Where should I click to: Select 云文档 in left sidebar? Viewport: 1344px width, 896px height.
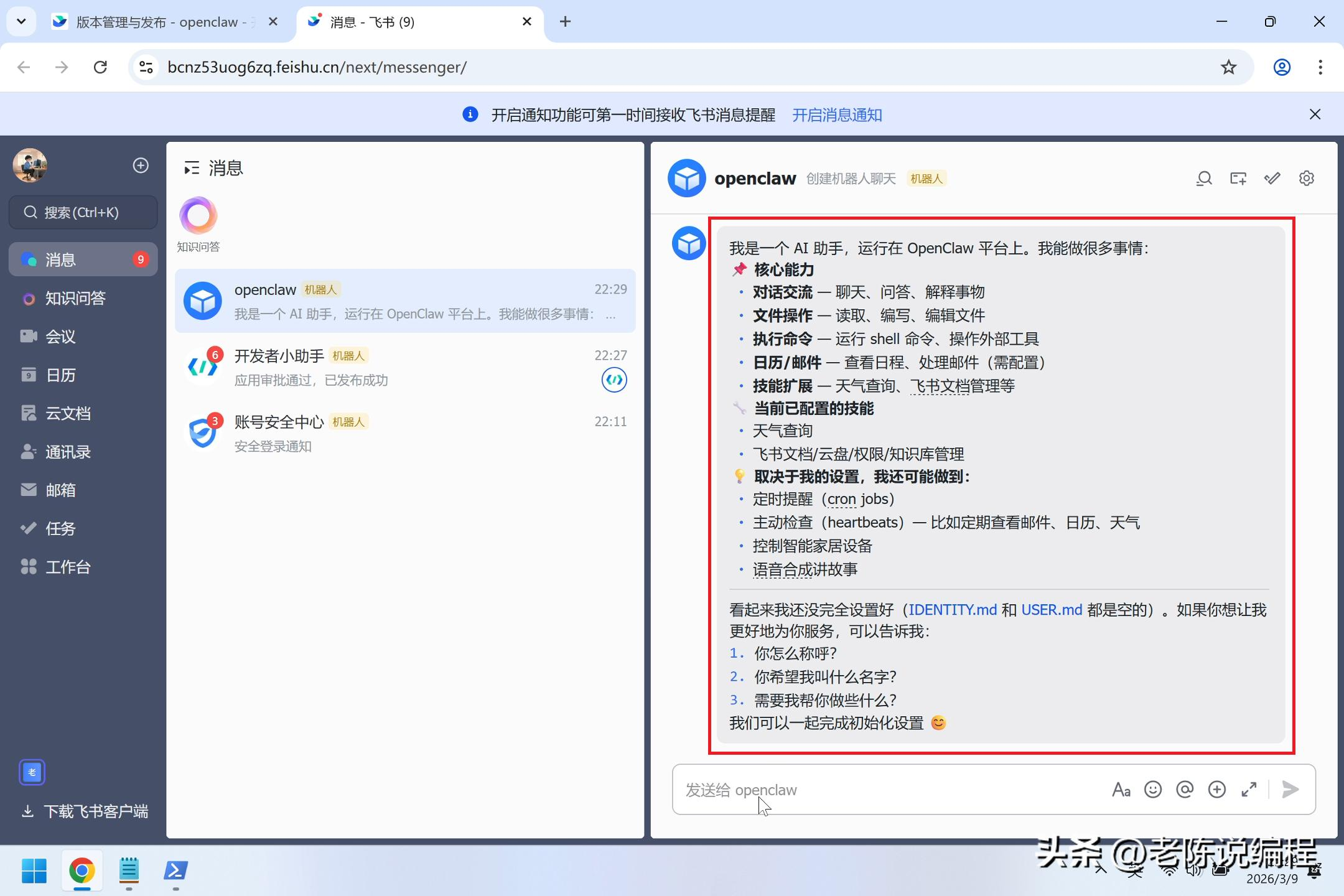(x=68, y=413)
